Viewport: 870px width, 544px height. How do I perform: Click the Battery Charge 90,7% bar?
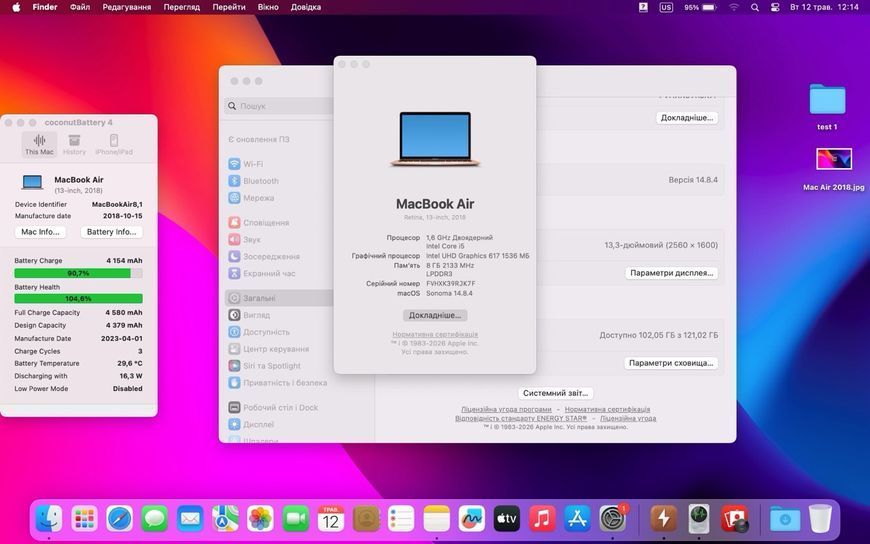[78, 273]
